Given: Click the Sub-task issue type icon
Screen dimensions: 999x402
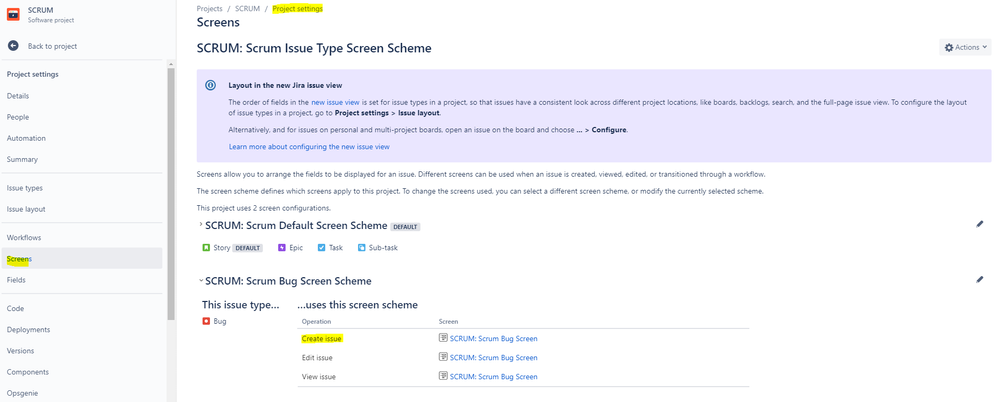Looking at the screenshot, I should 361,247.
